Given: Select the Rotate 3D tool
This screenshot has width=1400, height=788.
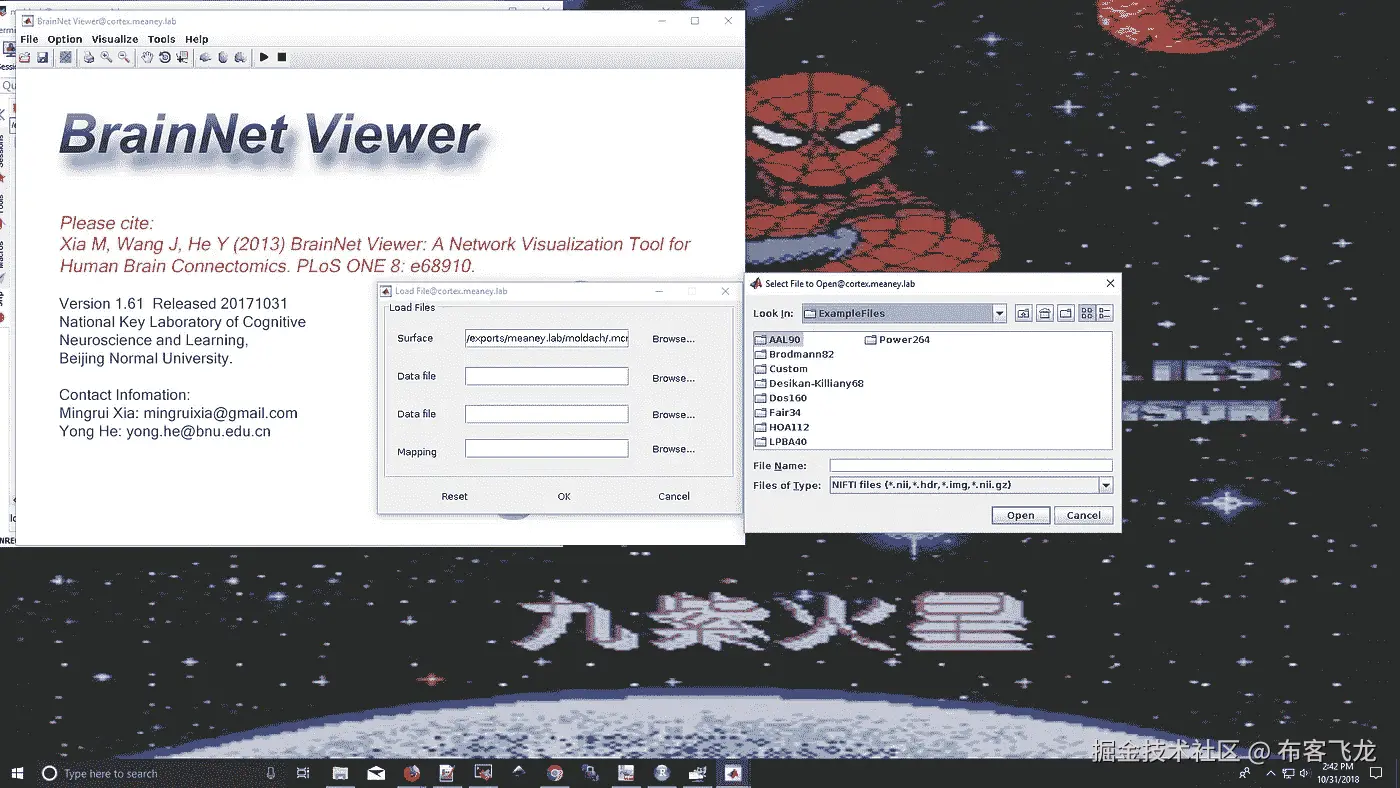Looking at the screenshot, I should coord(165,58).
